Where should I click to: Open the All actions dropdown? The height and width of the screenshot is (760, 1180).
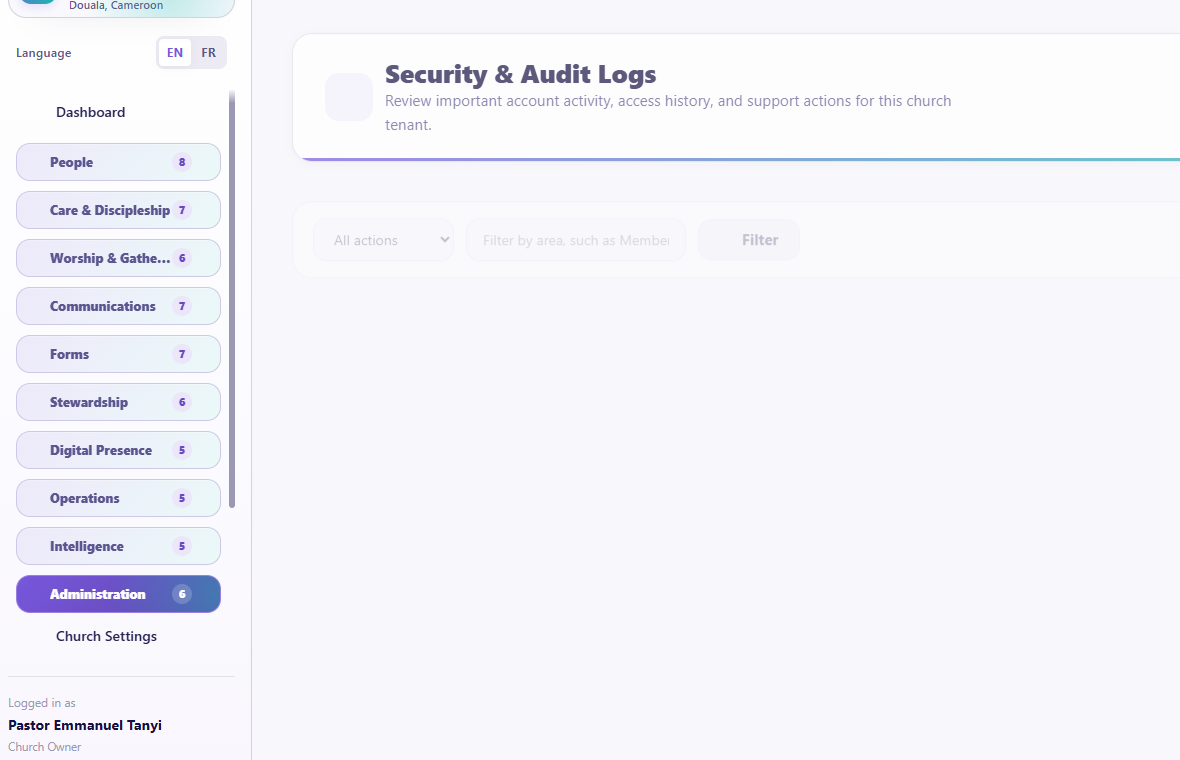(x=384, y=240)
